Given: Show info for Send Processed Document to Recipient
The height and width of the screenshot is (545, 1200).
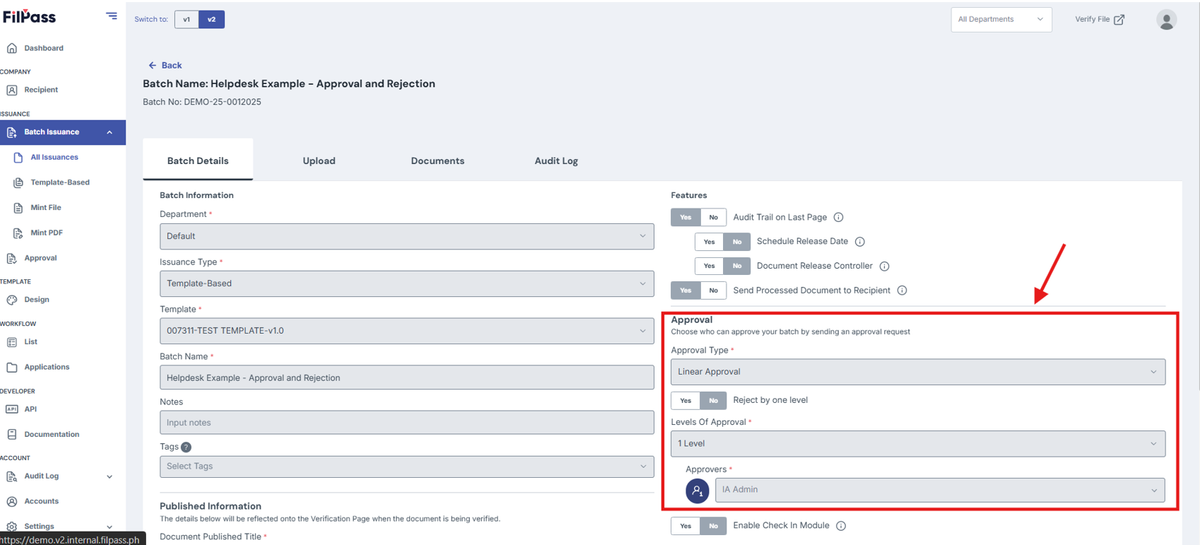Looking at the screenshot, I should click(902, 291).
